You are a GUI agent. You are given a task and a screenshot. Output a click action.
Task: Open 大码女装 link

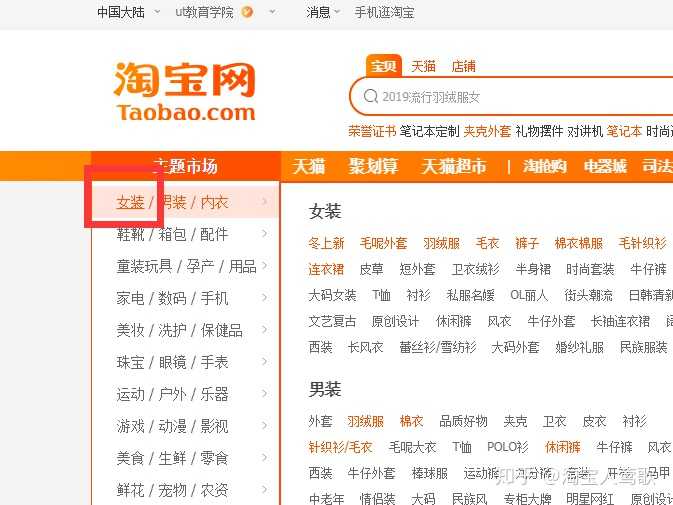[x=332, y=295]
